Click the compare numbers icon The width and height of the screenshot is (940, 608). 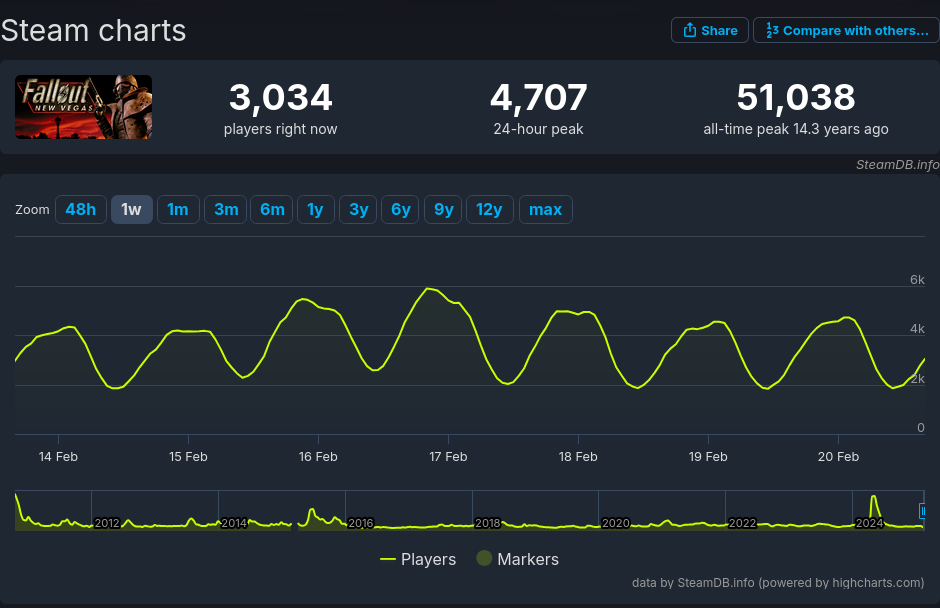(x=772, y=31)
